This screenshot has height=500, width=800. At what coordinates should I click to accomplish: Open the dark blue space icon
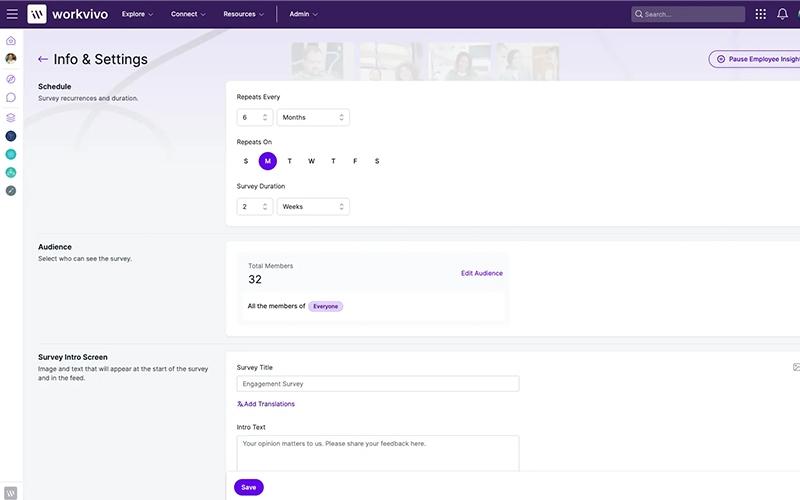point(11,136)
